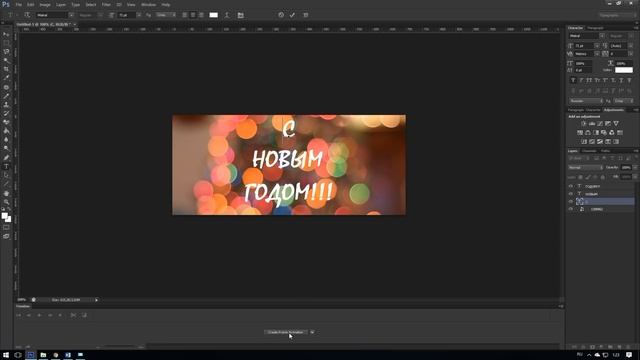Open the Filter menu
Viewport: 640px width, 360px height.
coord(106,4)
